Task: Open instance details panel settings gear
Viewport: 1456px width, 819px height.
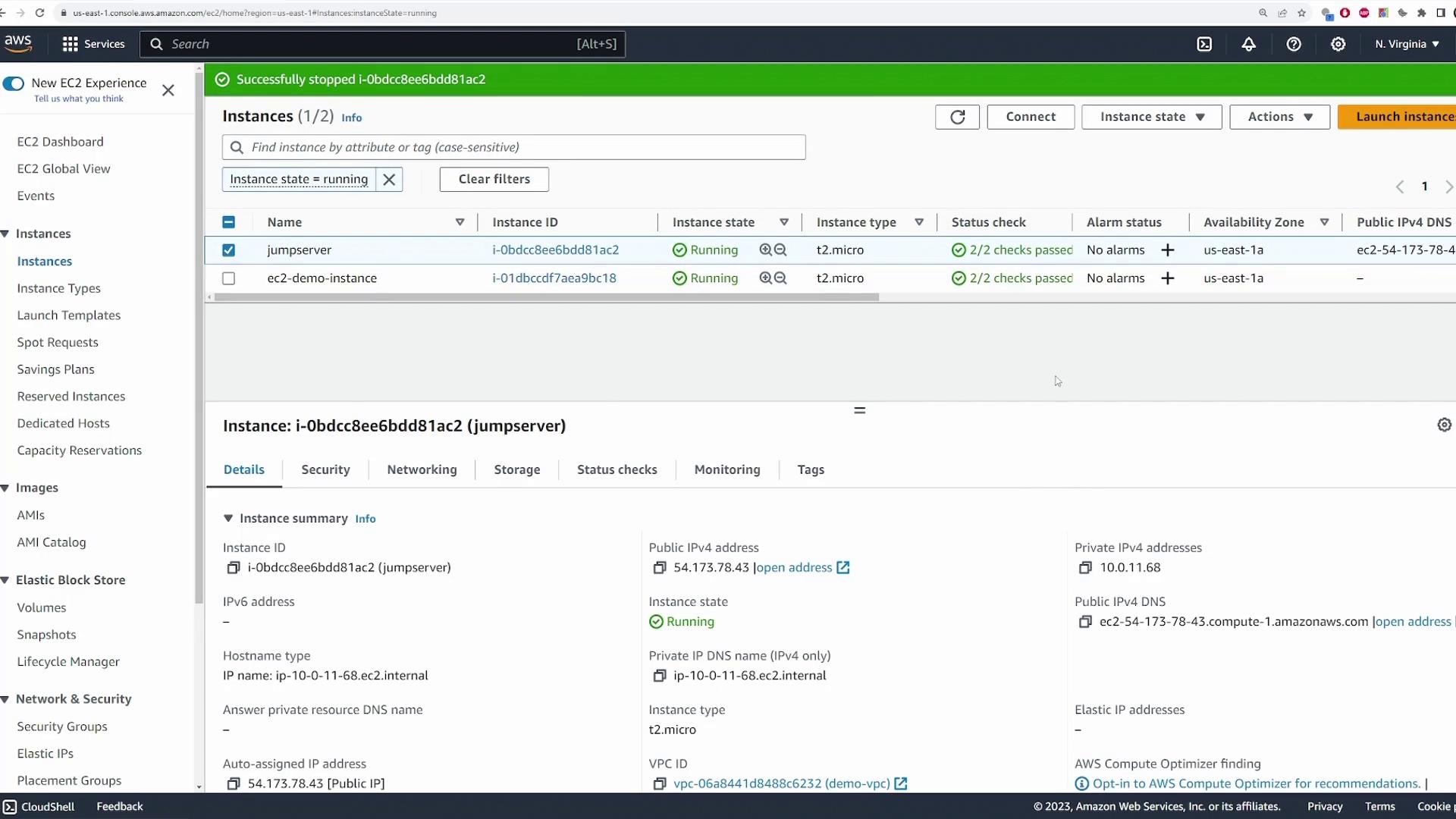Action: (1444, 425)
